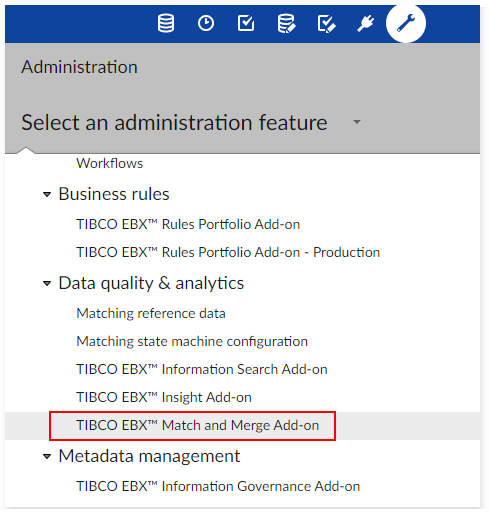The image size is (489, 516).
Task: Open TIBCO EBX Rules Portfolio Add-on
Action: (x=188, y=224)
